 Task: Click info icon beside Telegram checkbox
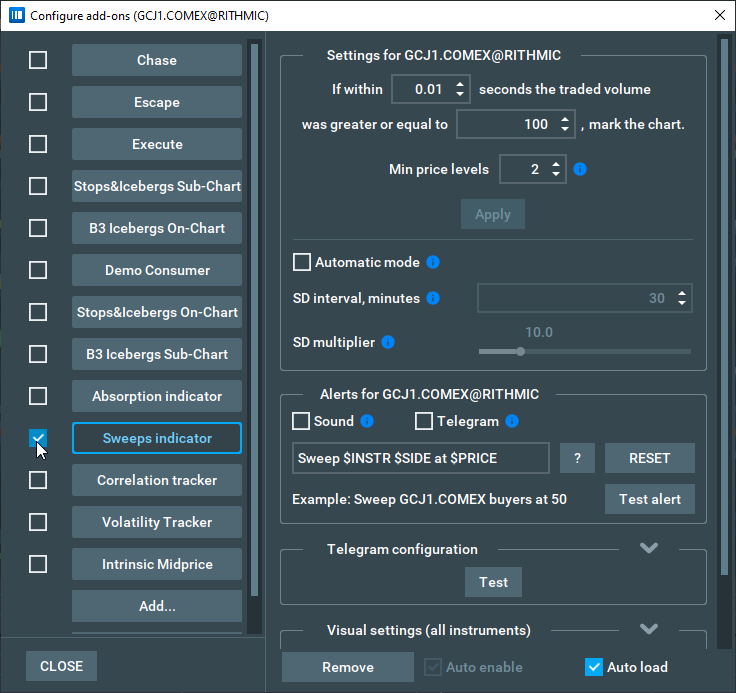[512, 421]
